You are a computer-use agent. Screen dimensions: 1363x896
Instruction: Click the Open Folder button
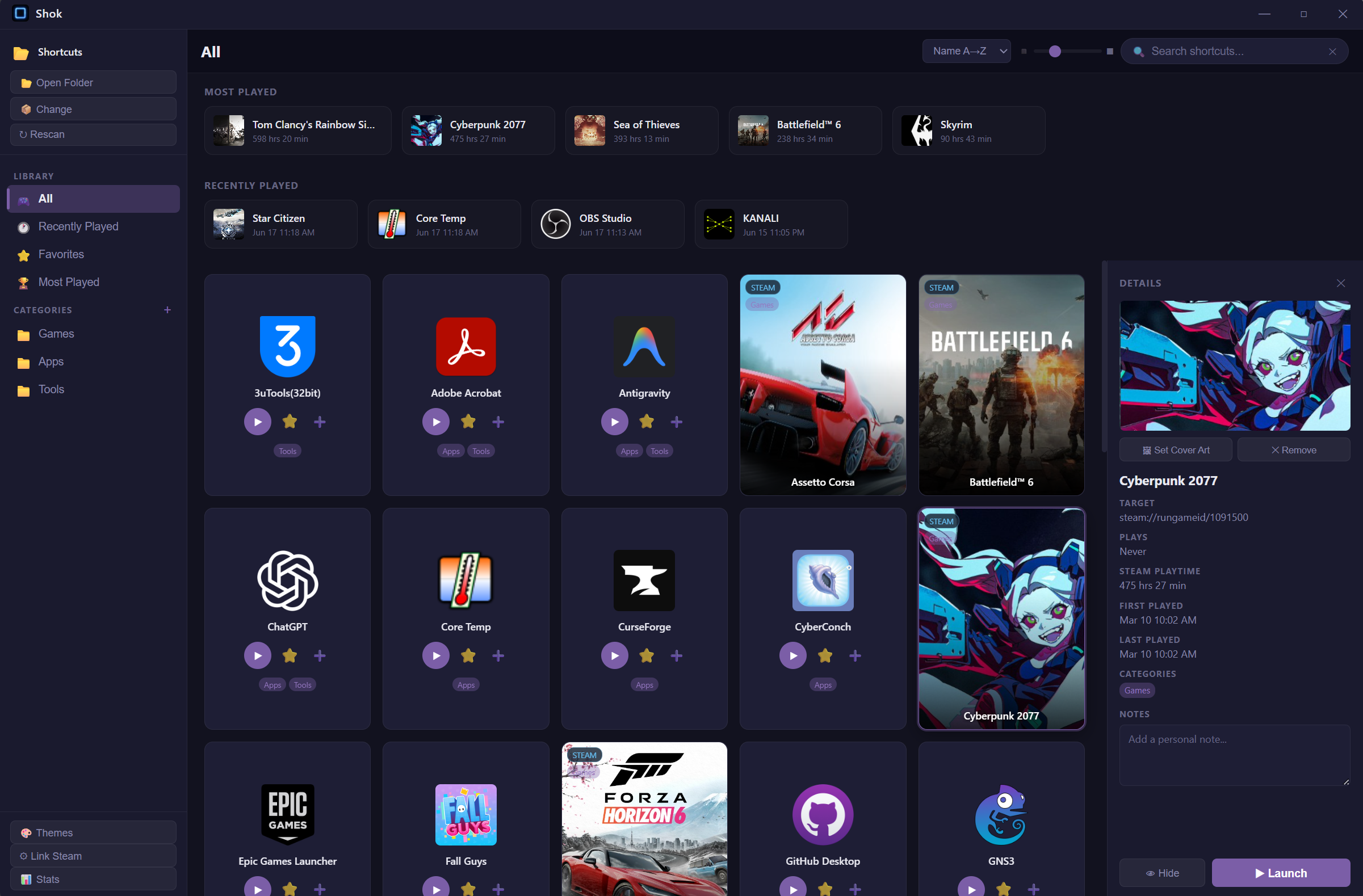(x=93, y=82)
